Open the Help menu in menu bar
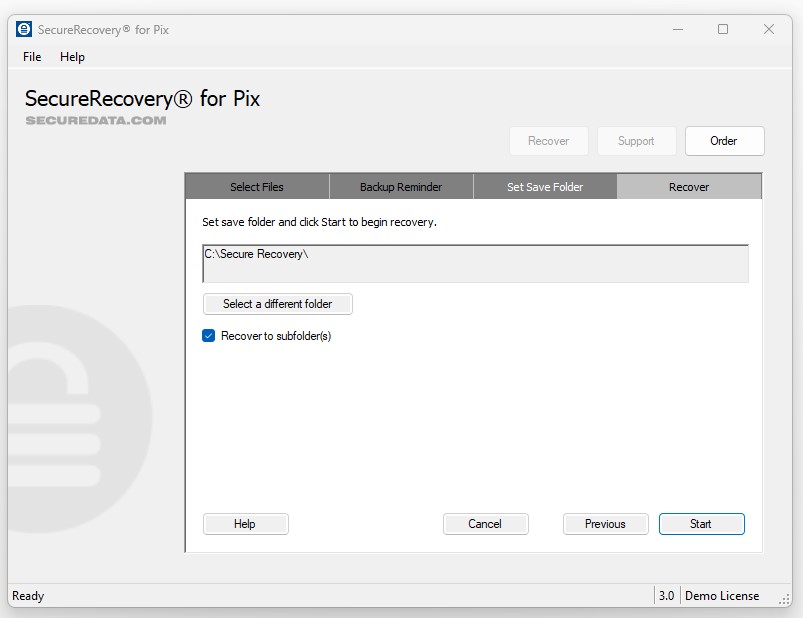Image resolution: width=803 pixels, height=618 pixels. pos(72,57)
